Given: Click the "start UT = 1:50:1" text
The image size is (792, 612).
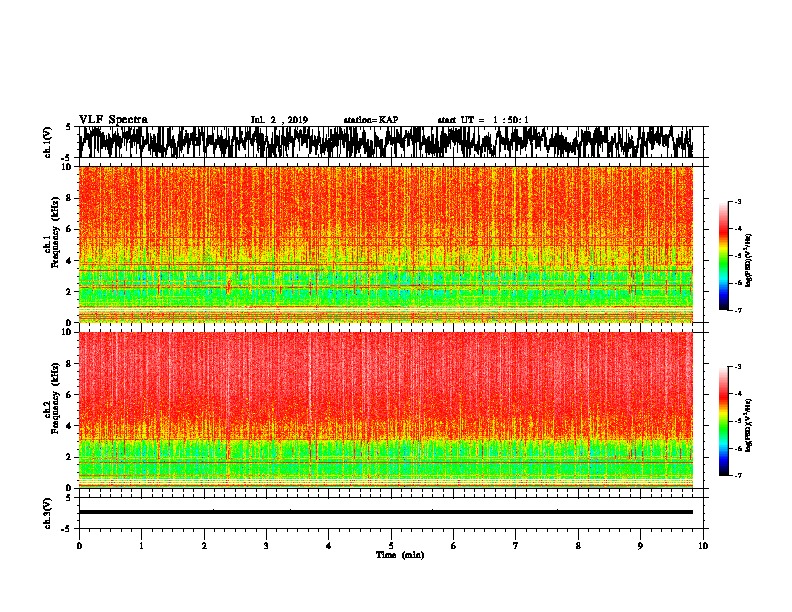Looking at the screenshot, I should pos(483,120).
